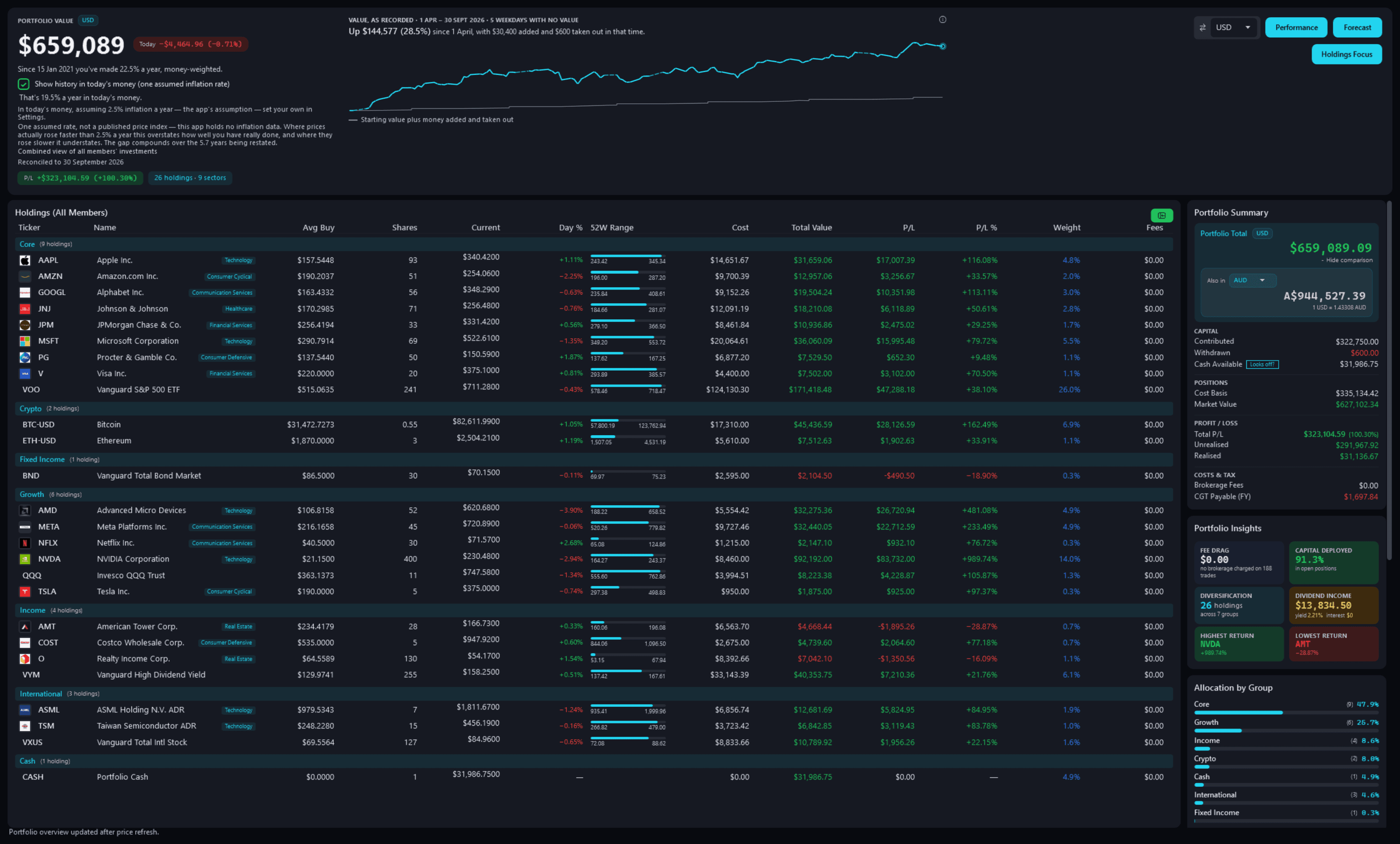Select the Technology tag on AMD row
Screen dimensions: 1400x844
238,511
